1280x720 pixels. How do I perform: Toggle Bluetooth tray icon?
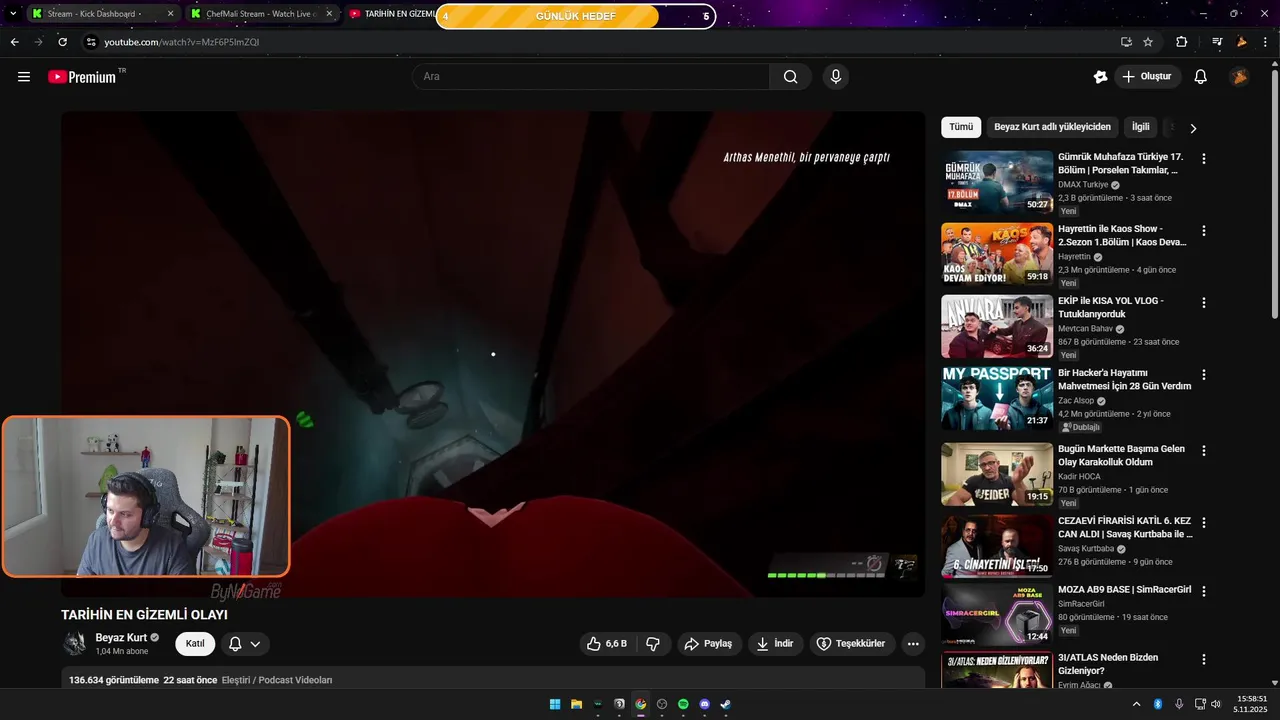pyautogui.click(x=1158, y=704)
